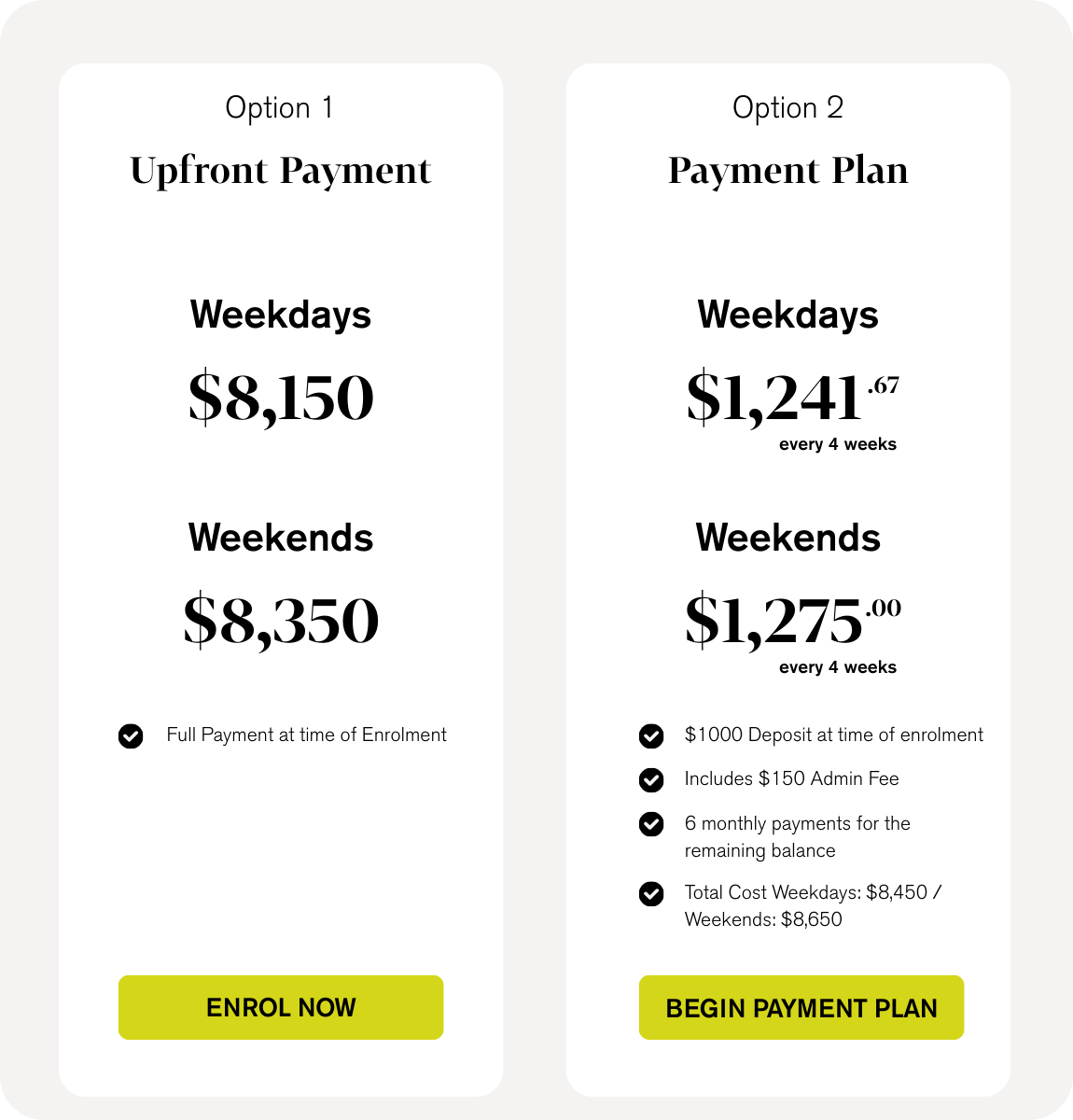The width and height of the screenshot is (1073, 1120).
Task: Select the Option 1 label
Action: 279,108
